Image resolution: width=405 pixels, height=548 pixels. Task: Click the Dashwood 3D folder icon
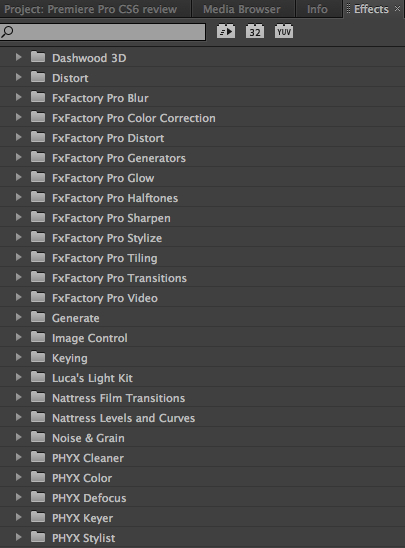click(x=38, y=57)
